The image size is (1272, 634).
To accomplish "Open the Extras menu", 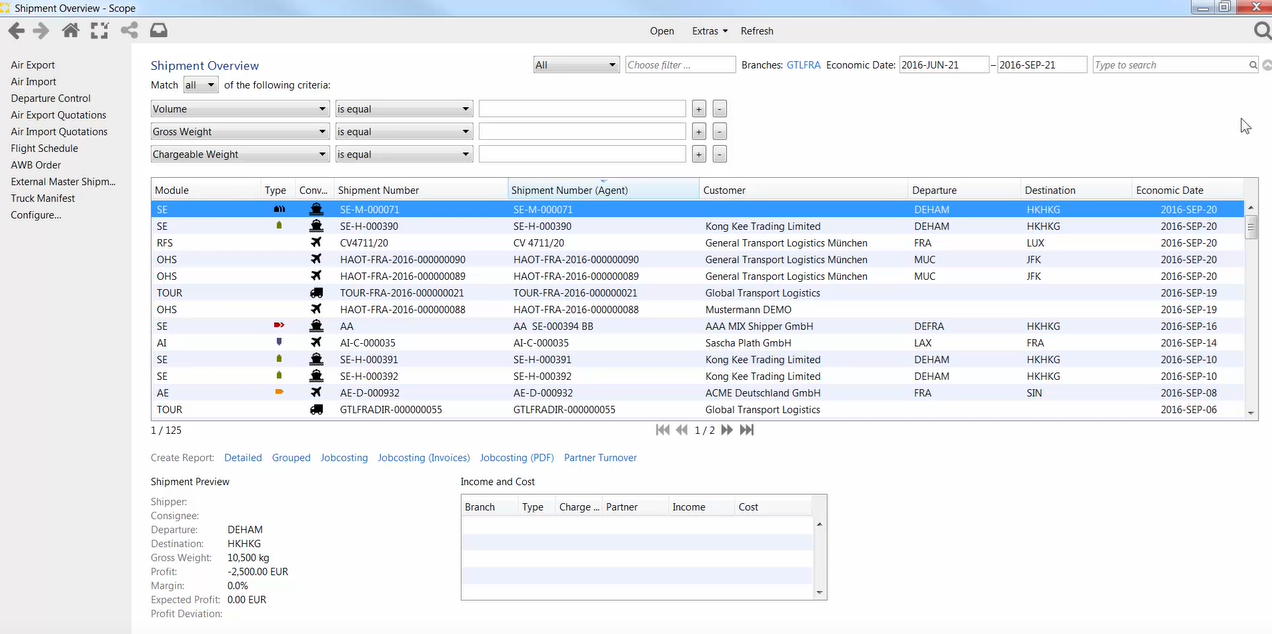I will pyautogui.click(x=709, y=31).
